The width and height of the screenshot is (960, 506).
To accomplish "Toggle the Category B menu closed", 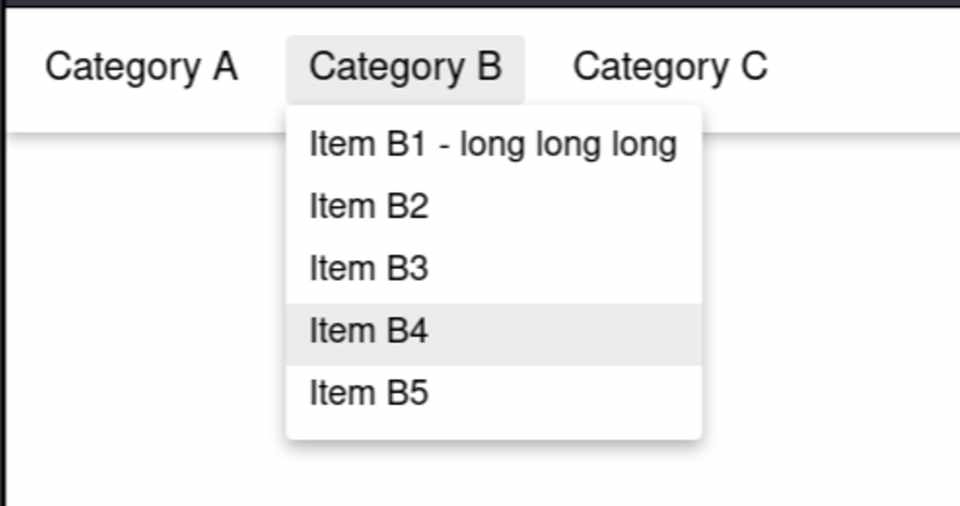I will pyautogui.click(x=405, y=68).
